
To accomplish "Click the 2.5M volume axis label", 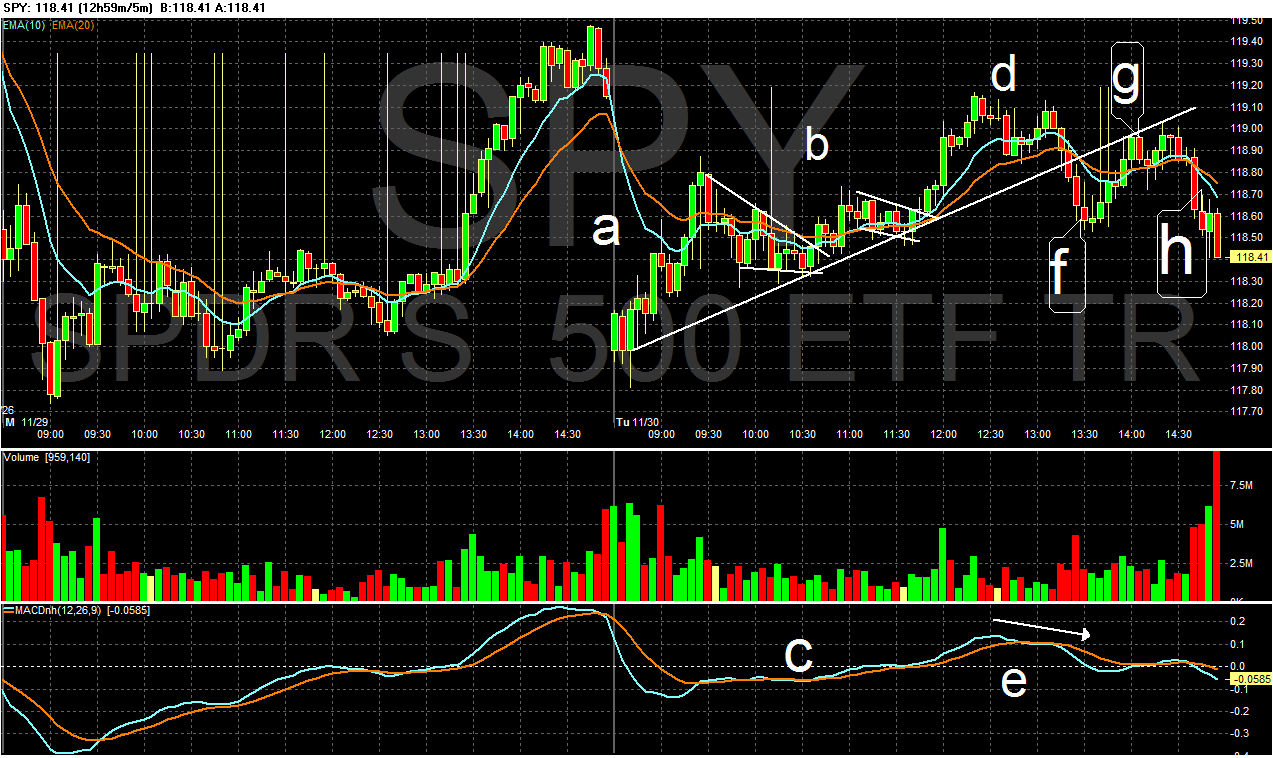I will click(x=1241, y=563).
